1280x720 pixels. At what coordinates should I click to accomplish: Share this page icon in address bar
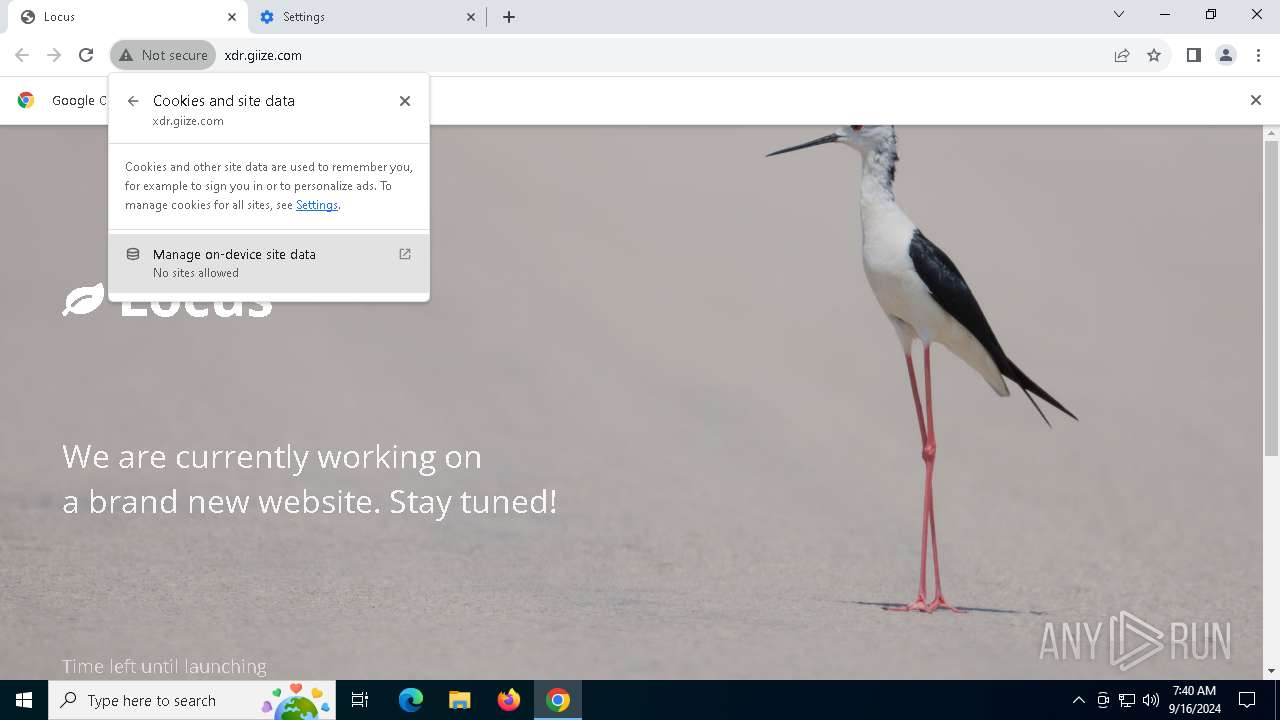pyautogui.click(x=1122, y=55)
